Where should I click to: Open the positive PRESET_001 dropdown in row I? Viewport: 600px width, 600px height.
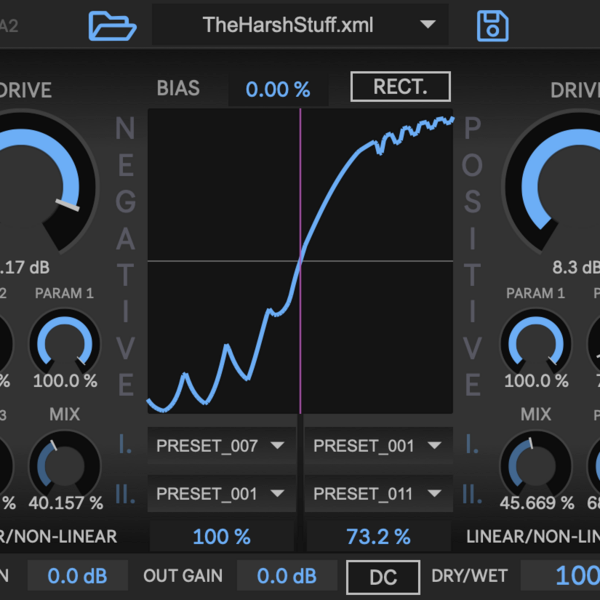click(x=378, y=445)
